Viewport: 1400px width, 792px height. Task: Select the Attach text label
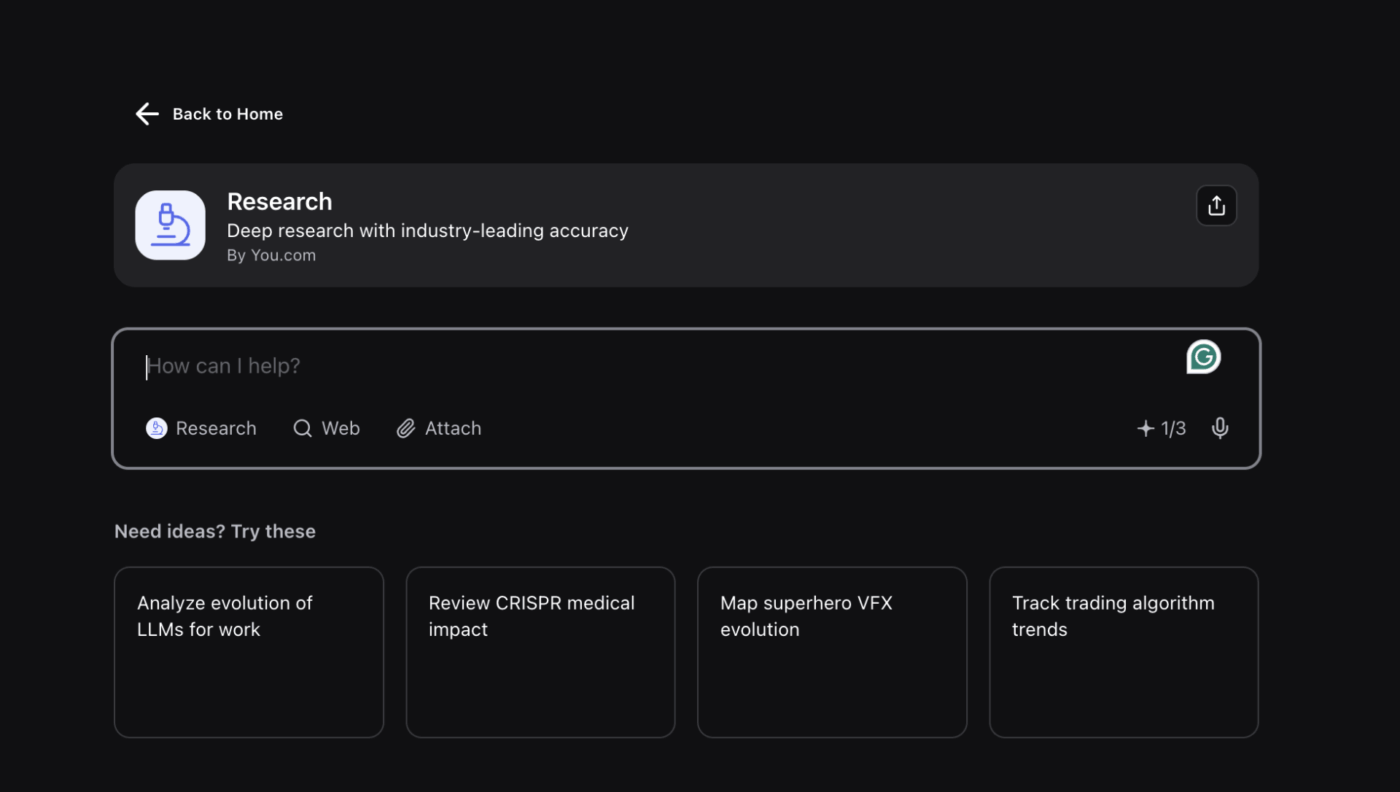(x=453, y=428)
